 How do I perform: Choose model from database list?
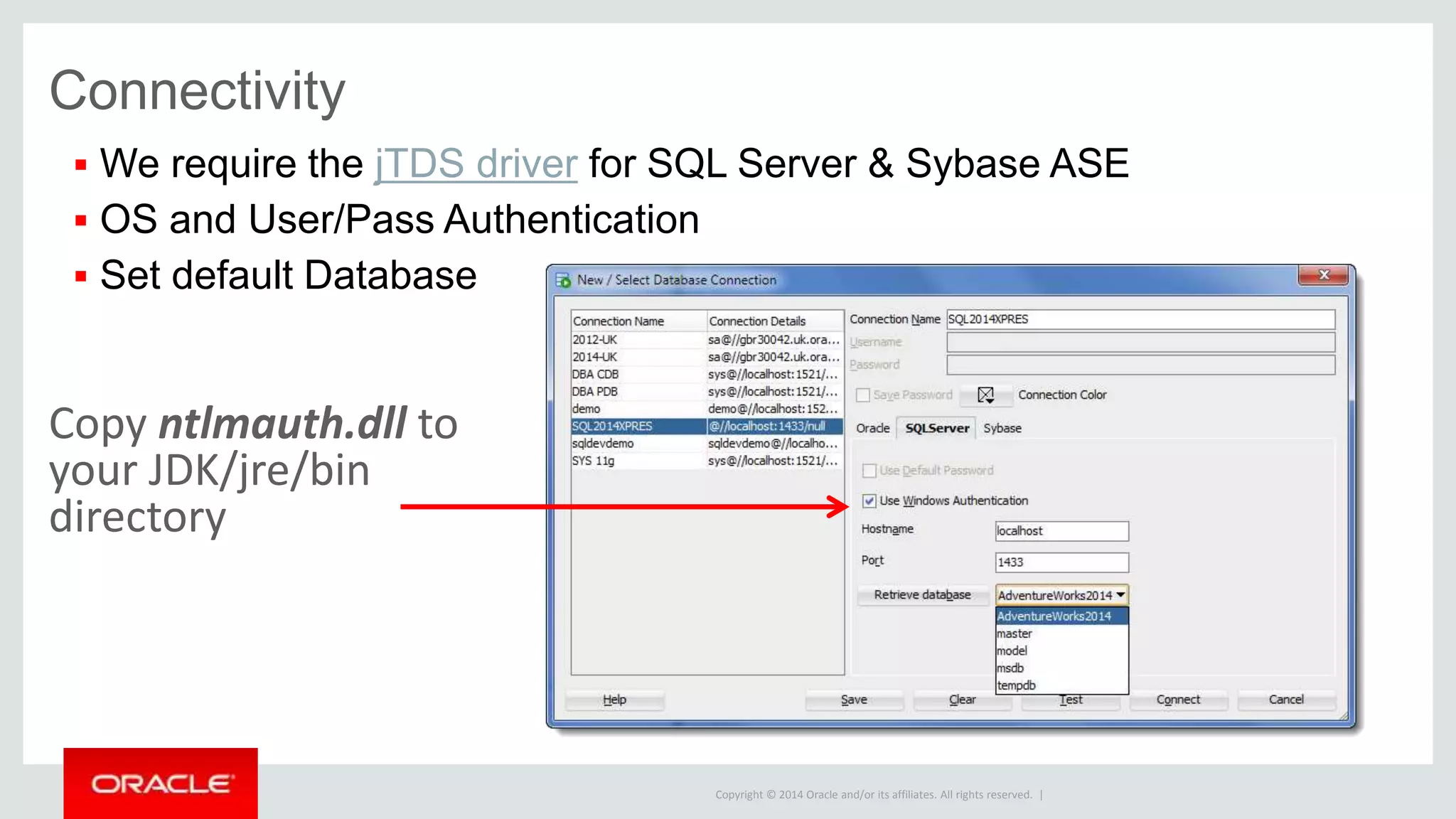(1062, 651)
